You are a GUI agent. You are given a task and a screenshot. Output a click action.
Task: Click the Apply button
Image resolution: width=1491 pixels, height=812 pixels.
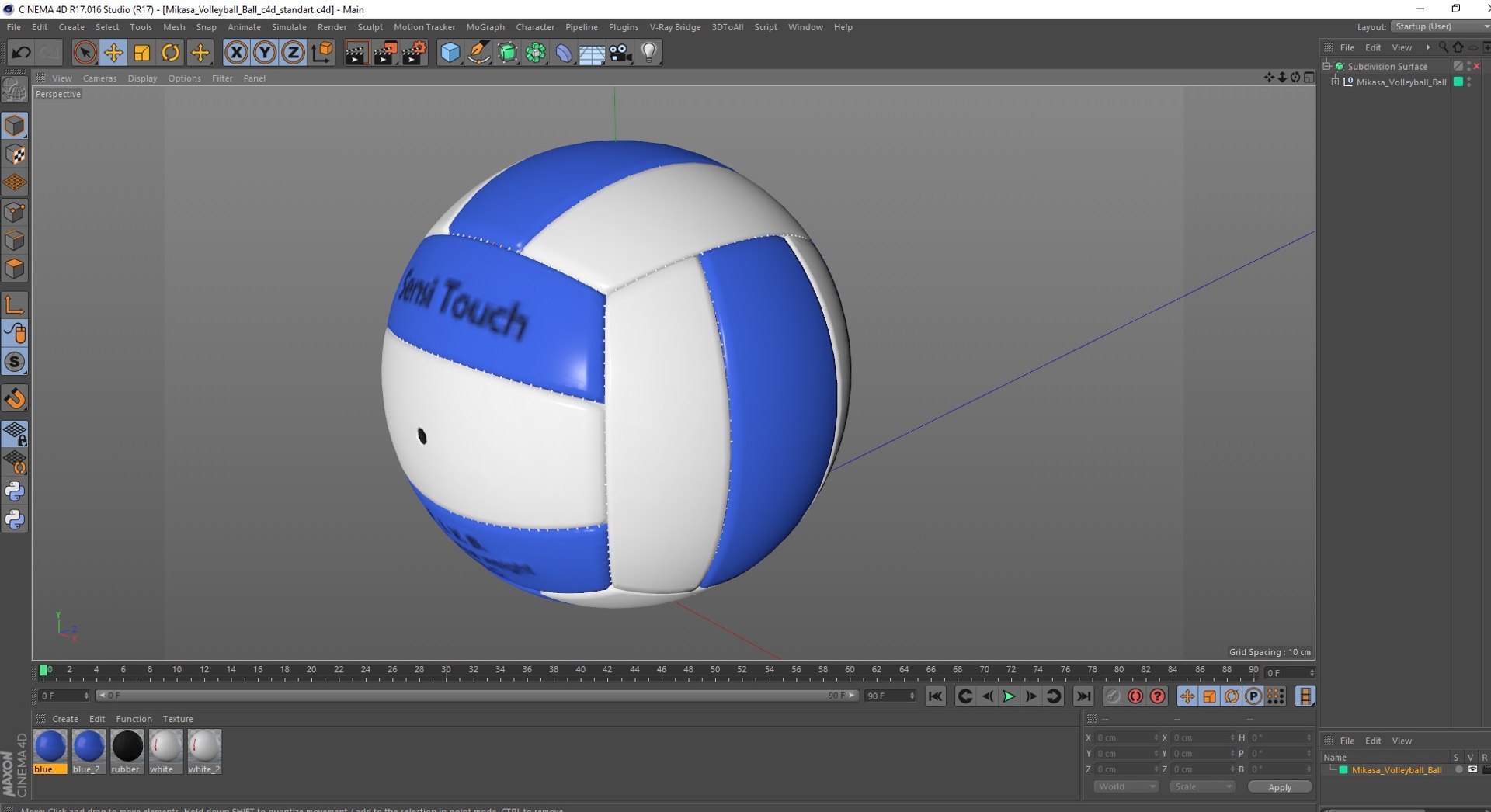tap(1280, 786)
